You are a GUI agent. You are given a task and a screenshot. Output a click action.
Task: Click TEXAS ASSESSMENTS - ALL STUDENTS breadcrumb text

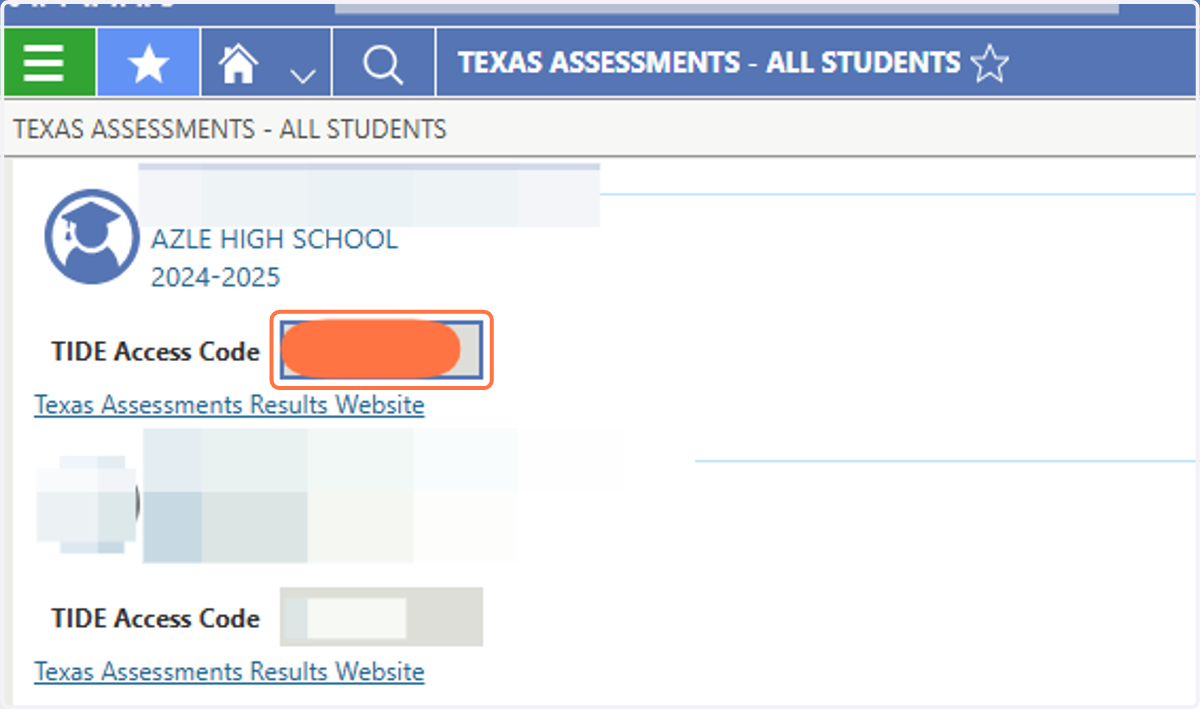click(x=230, y=129)
